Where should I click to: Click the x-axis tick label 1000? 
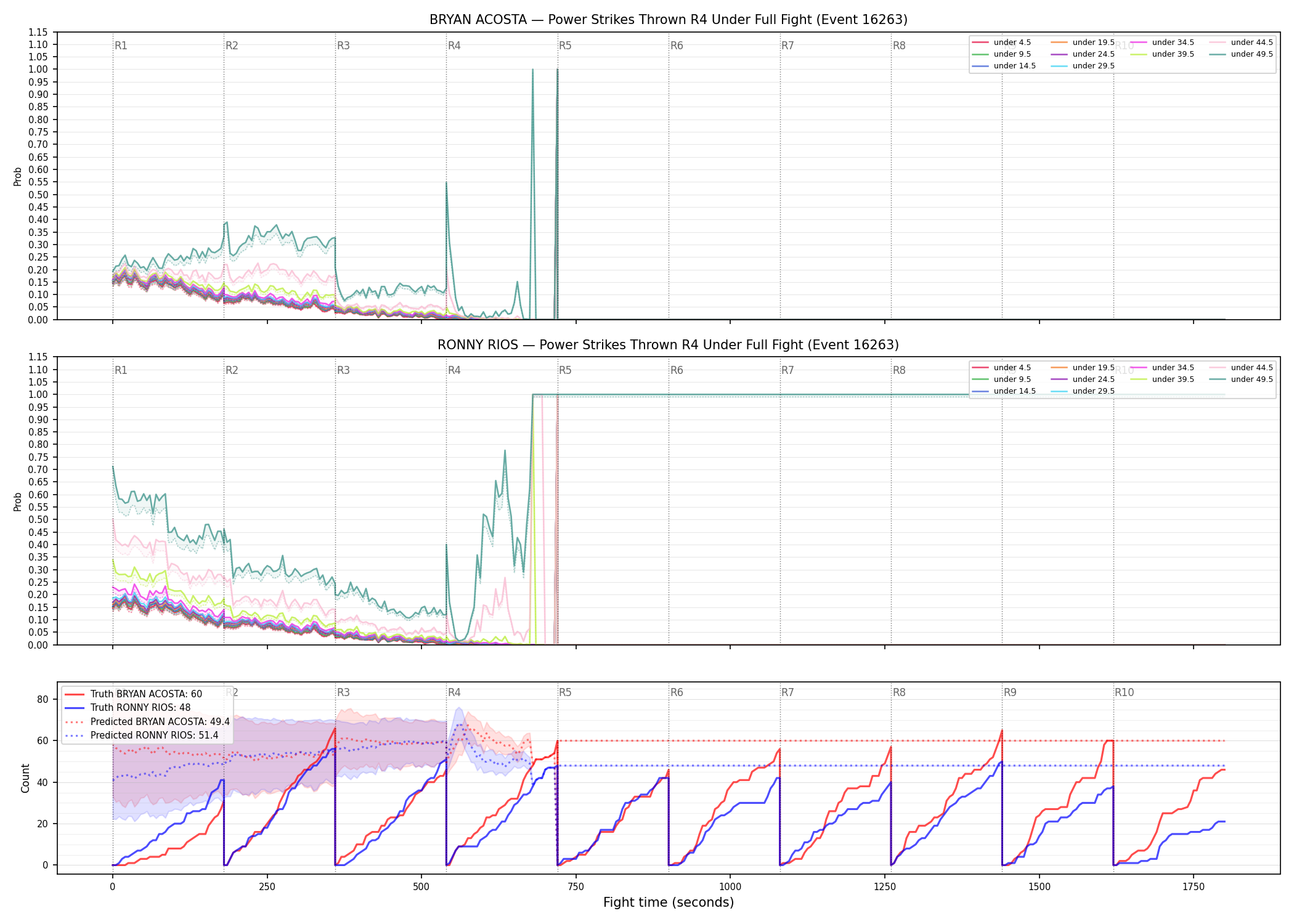coord(730,887)
